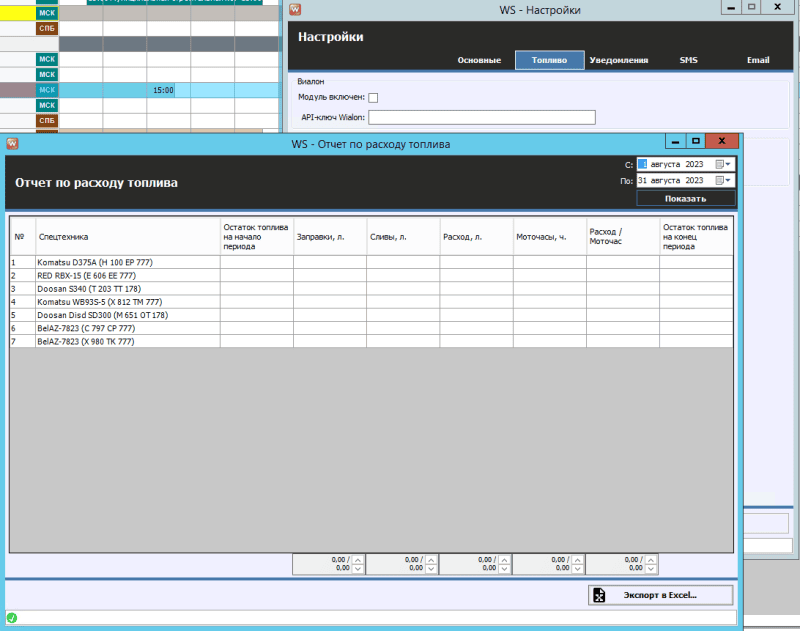This screenshot has height=631, width=800.
Task: Click the WS icon of fuel report window
Action: click(x=12, y=144)
